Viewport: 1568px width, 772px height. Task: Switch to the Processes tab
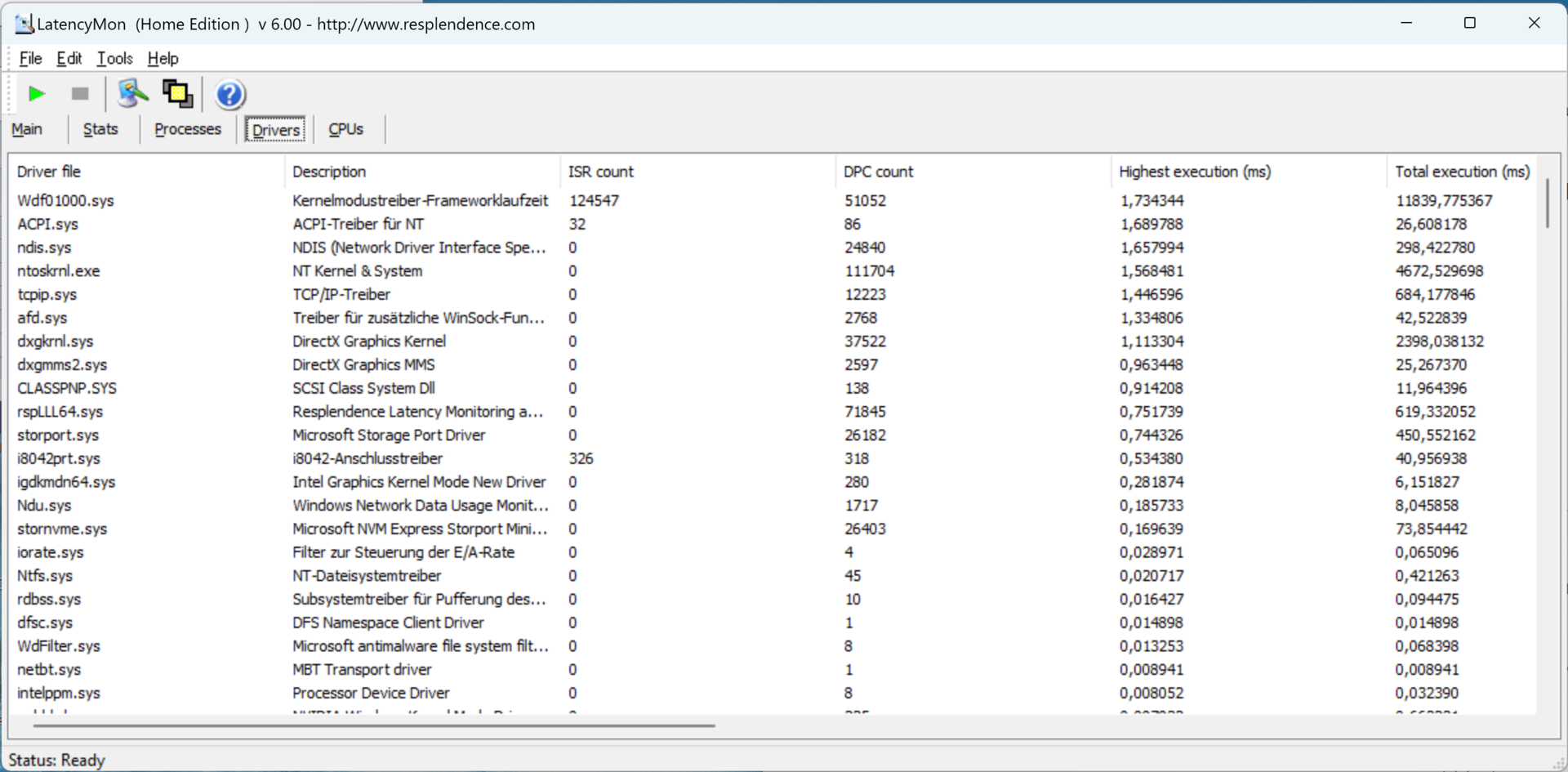click(187, 129)
